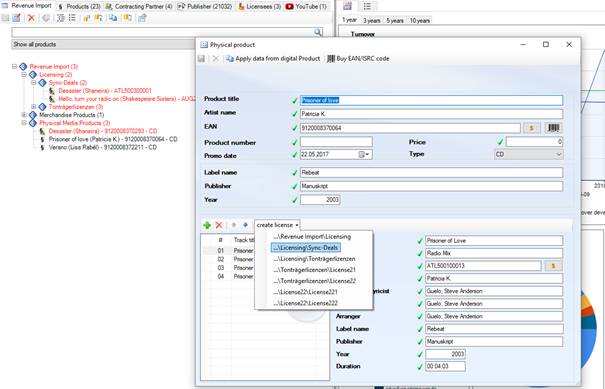Click the greyed X icon beside save in dialog
This screenshot has width=605, height=389.
tap(216, 59)
